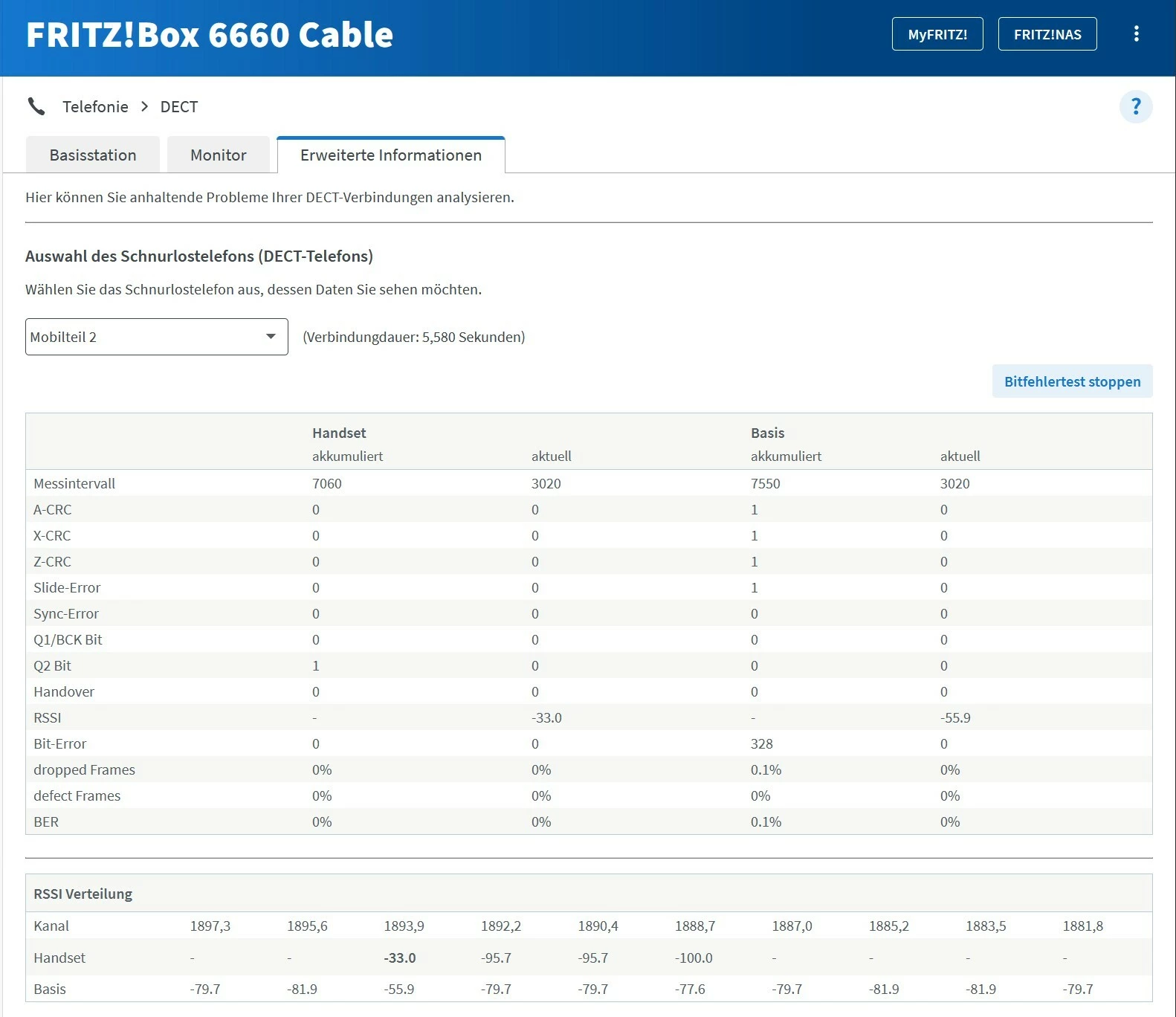Select the A-CRC row label
The image size is (1176, 1017).
(53, 509)
